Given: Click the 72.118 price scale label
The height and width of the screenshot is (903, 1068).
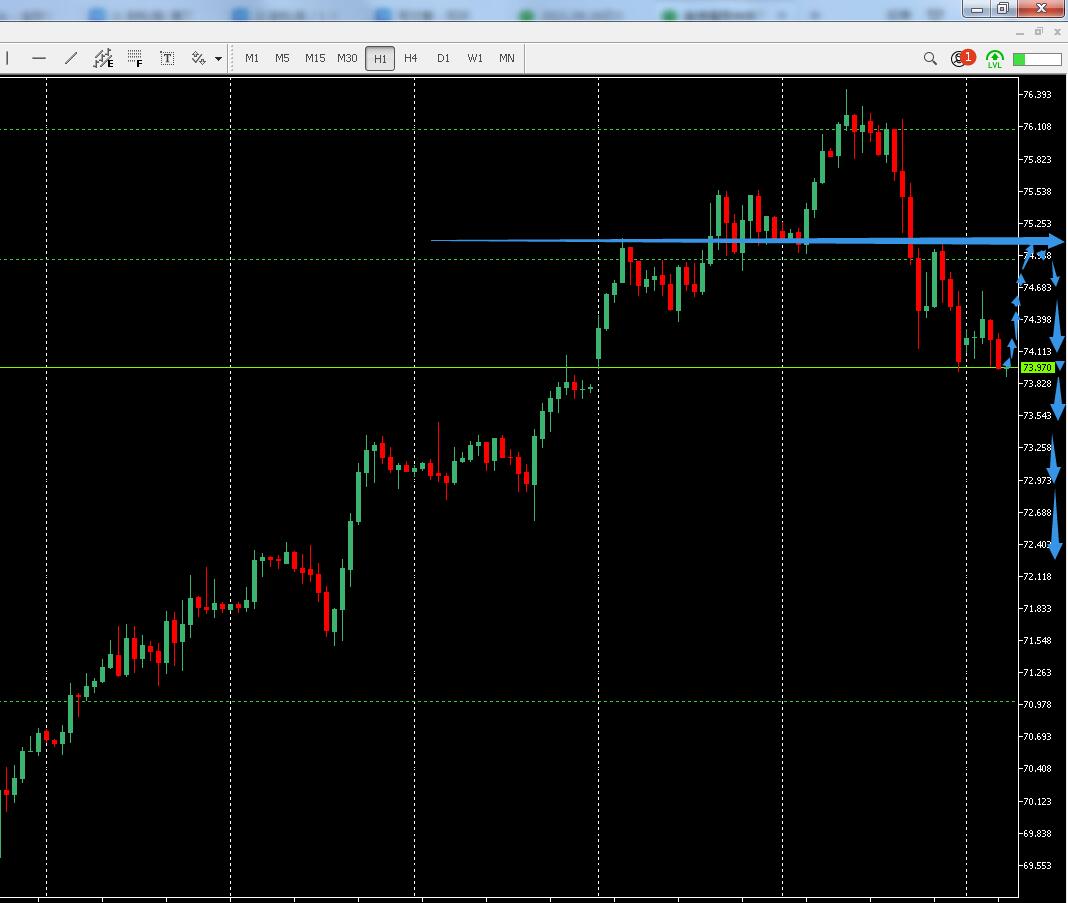Looking at the screenshot, I should point(1037,576).
